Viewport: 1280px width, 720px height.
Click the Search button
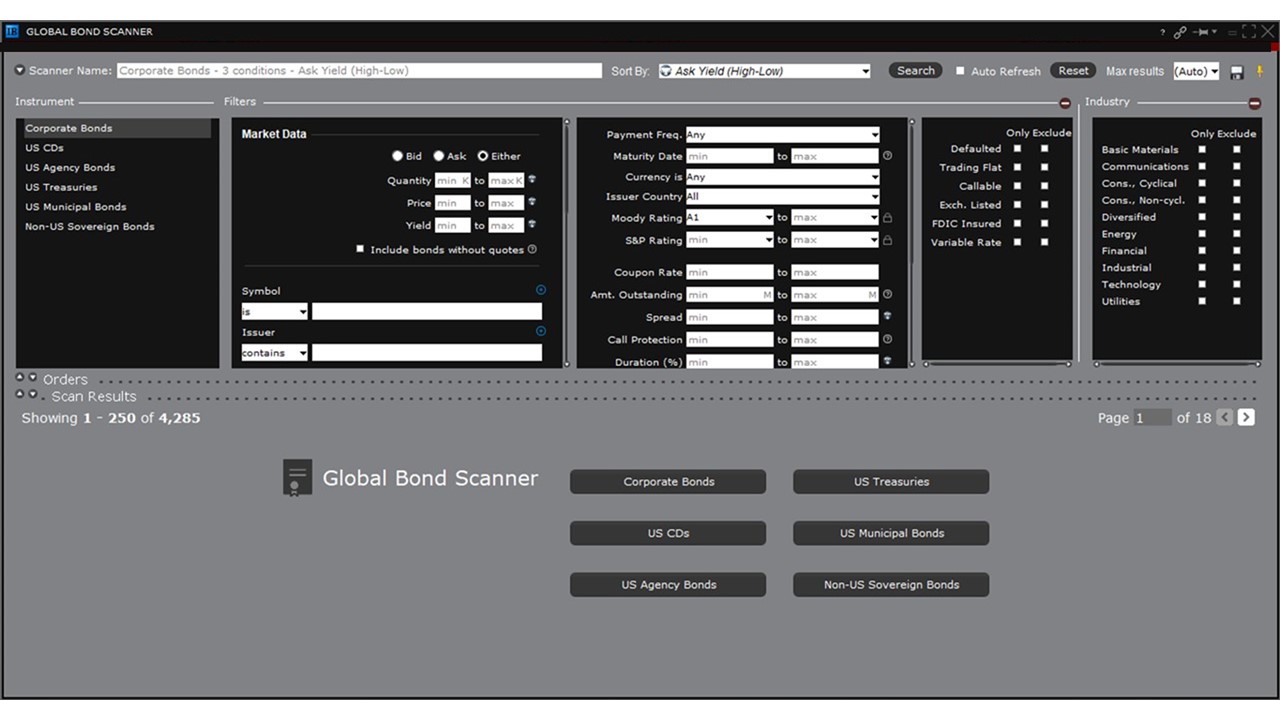coord(915,71)
